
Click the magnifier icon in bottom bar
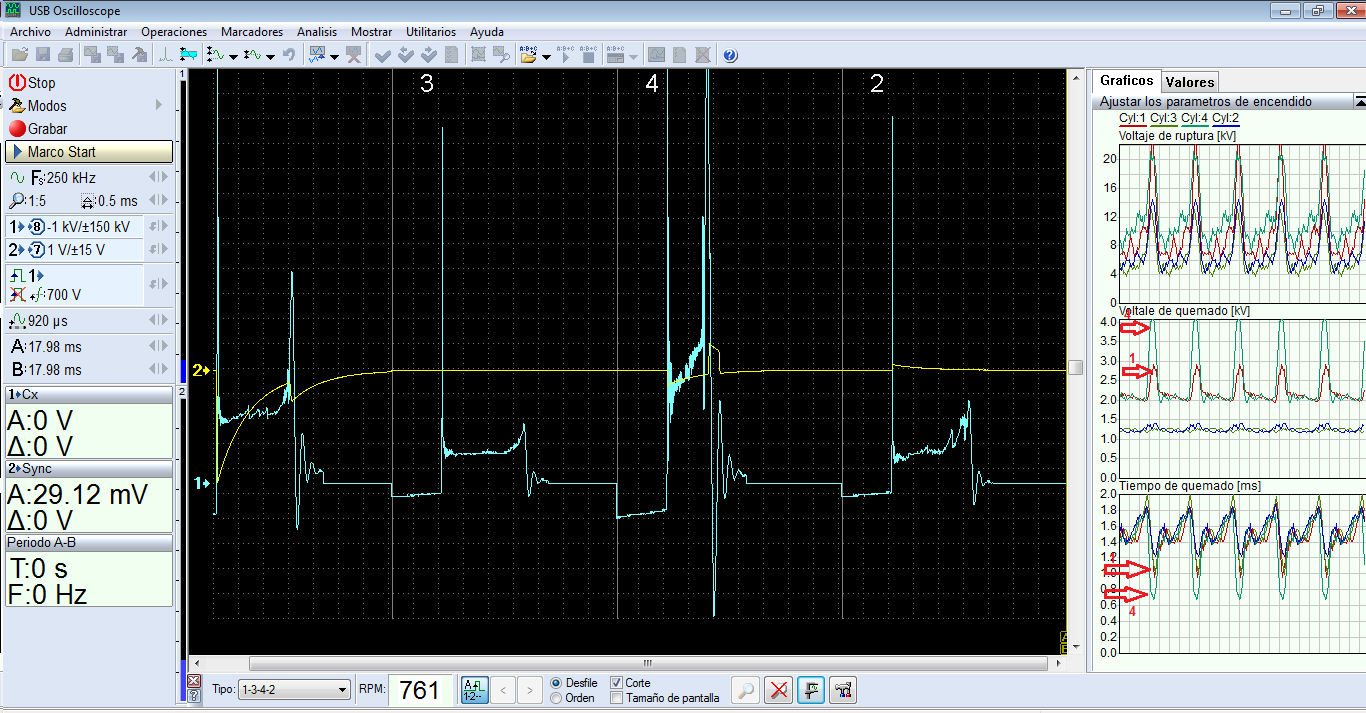(746, 690)
